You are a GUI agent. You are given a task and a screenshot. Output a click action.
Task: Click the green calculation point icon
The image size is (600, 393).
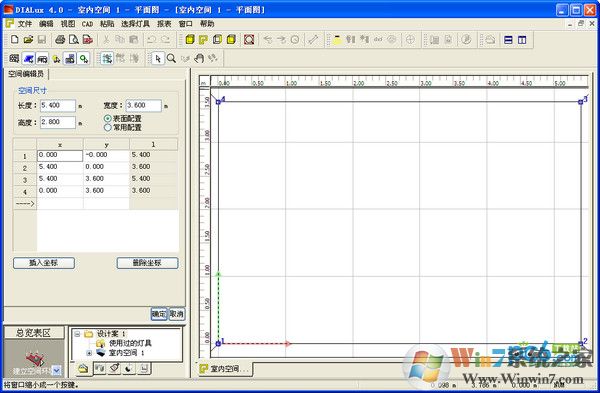coord(83,59)
